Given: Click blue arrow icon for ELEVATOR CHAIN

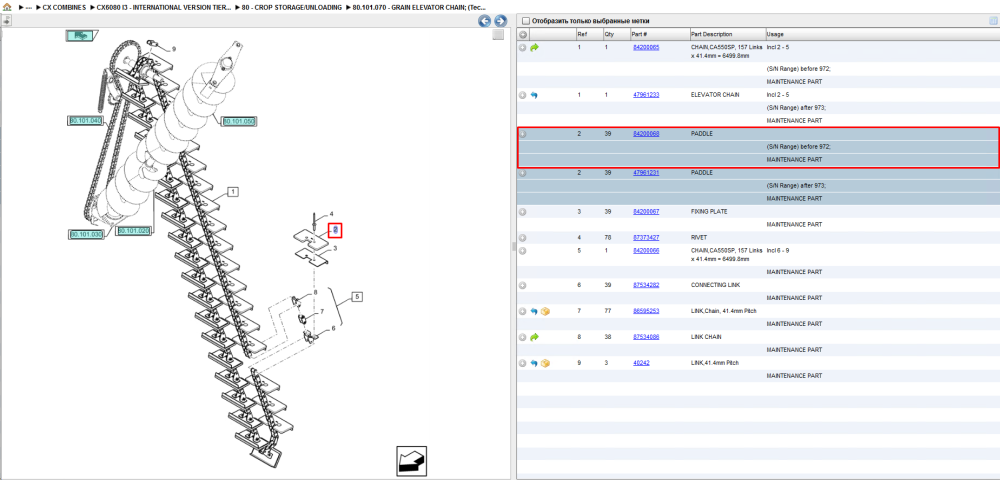Looking at the screenshot, I should (x=534, y=95).
